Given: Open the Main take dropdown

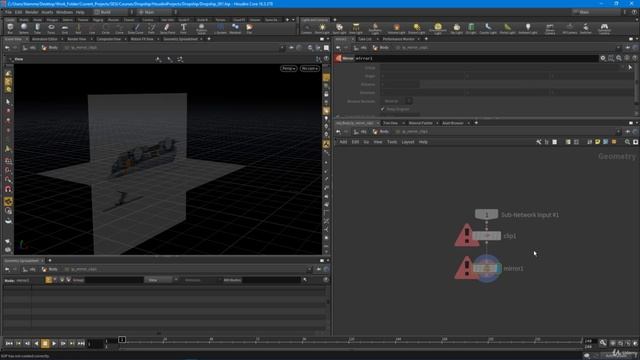Looking at the screenshot, I should click(x=157, y=12).
